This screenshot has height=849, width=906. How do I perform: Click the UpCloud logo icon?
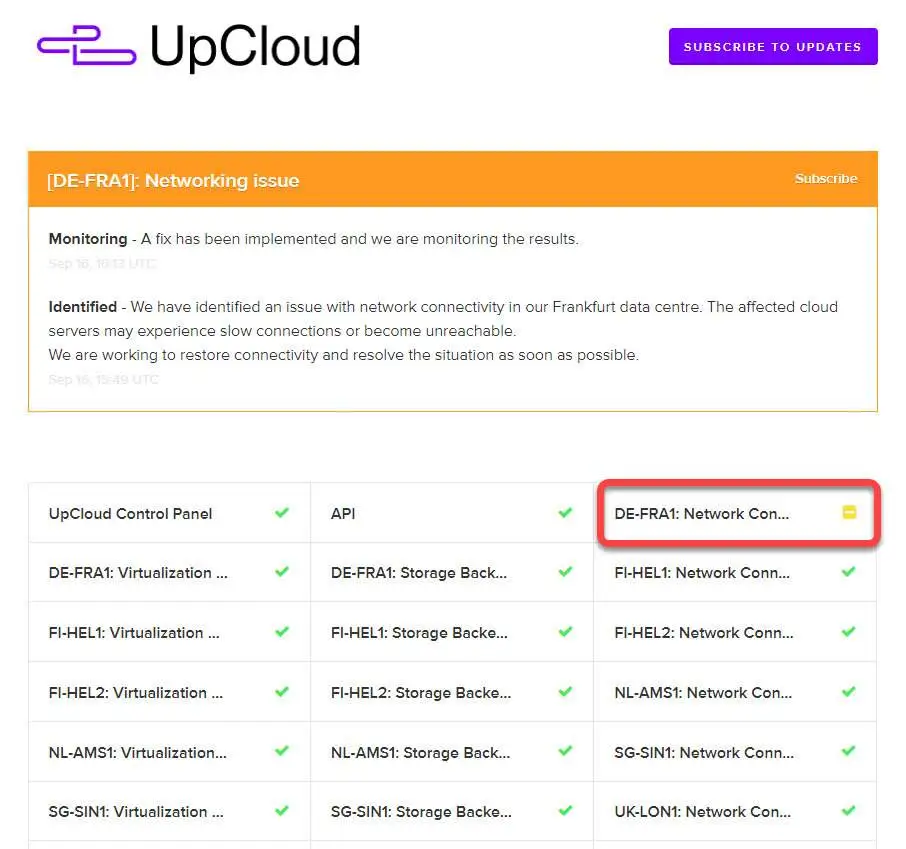[x=87, y=45]
